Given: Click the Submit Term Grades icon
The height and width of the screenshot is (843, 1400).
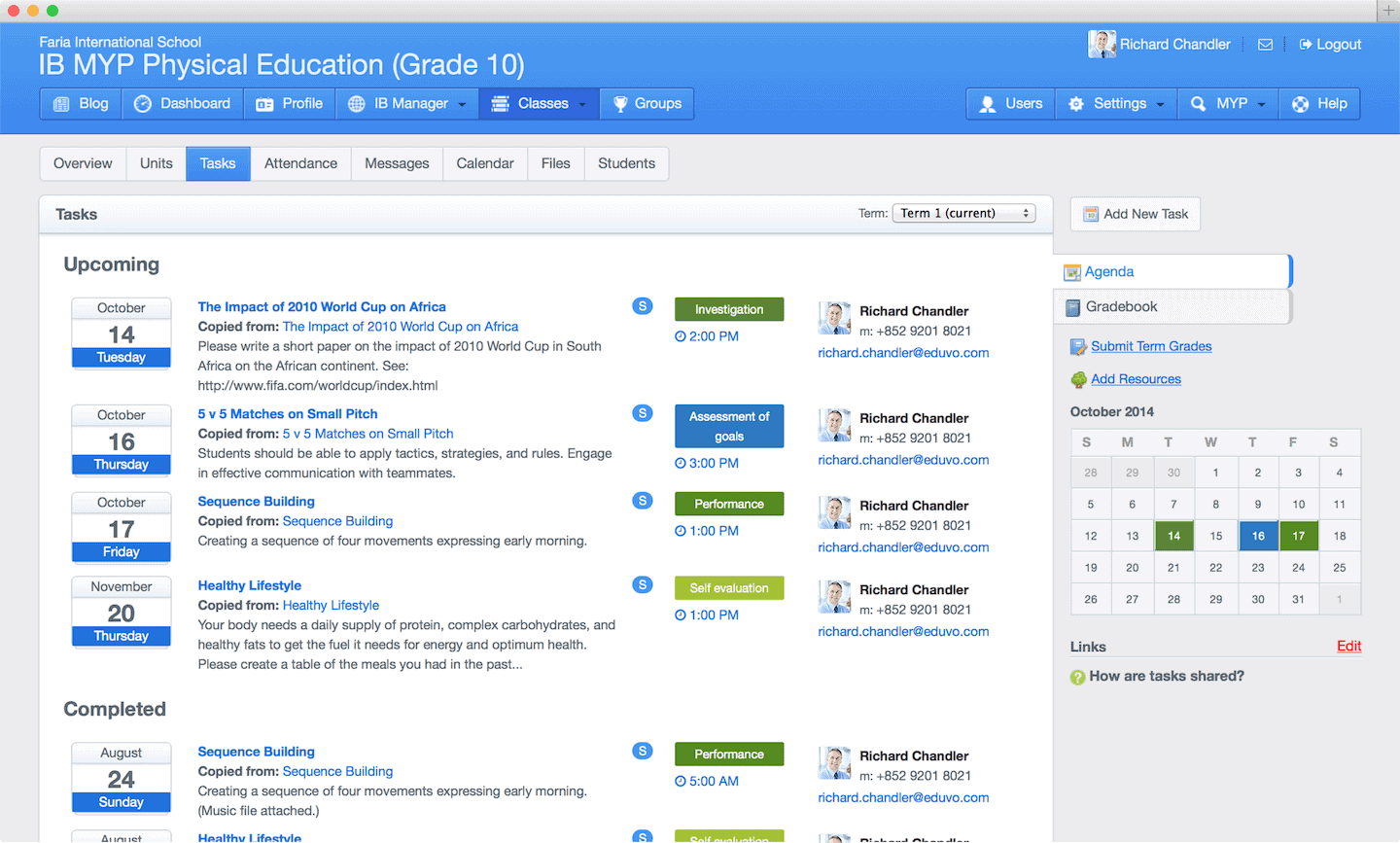Looking at the screenshot, I should 1077,347.
